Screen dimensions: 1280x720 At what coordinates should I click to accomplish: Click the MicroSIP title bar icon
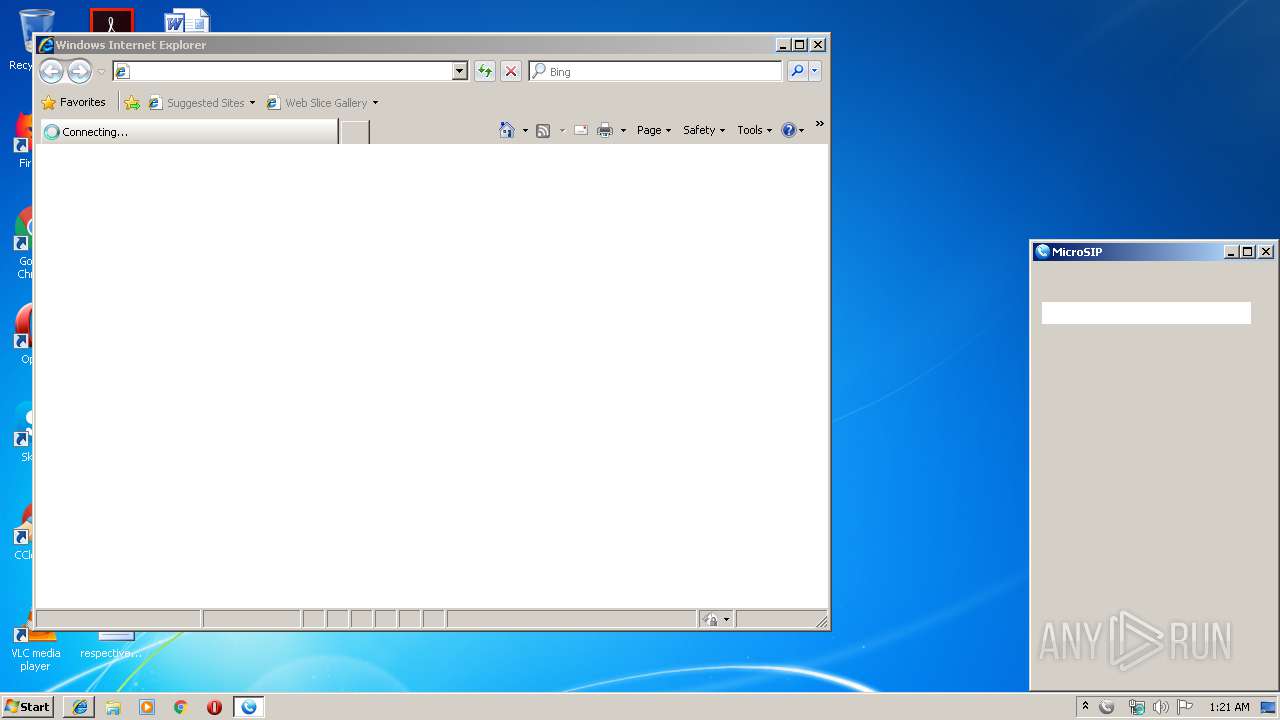1042,252
